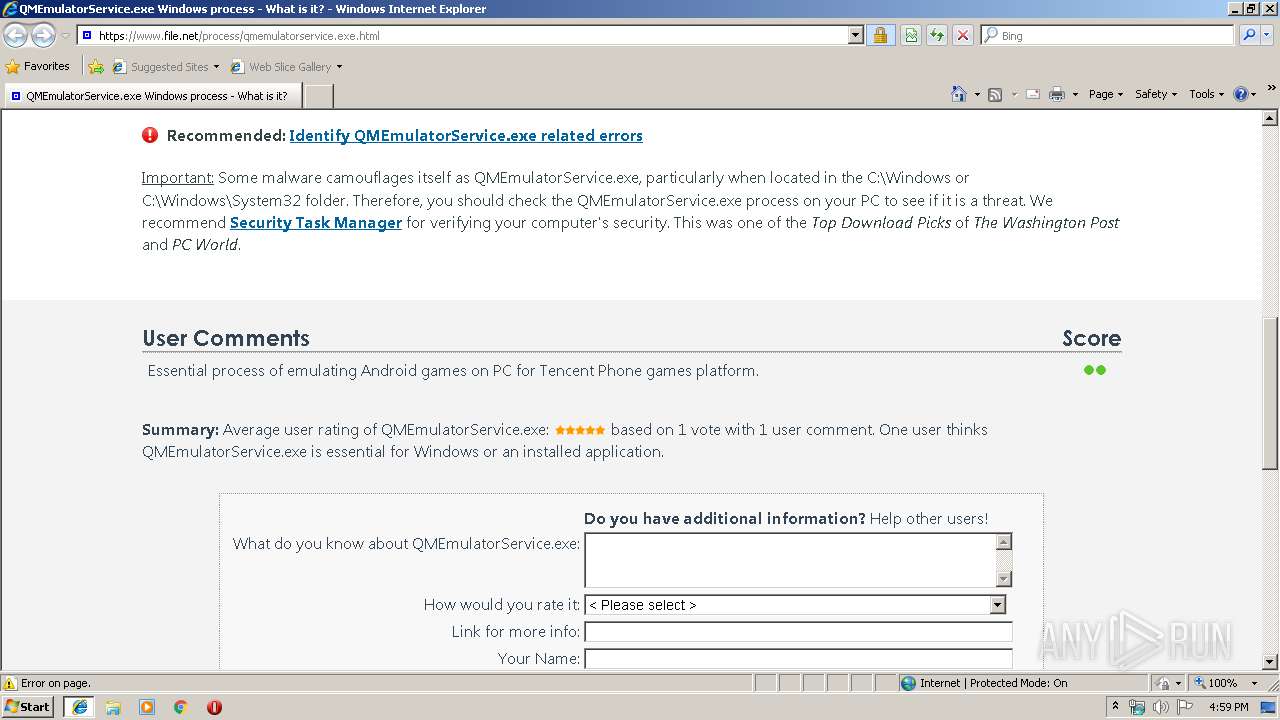The image size is (1280, 720).
Task: Expand the Print button dropdown arrow
Action: 1075,94
